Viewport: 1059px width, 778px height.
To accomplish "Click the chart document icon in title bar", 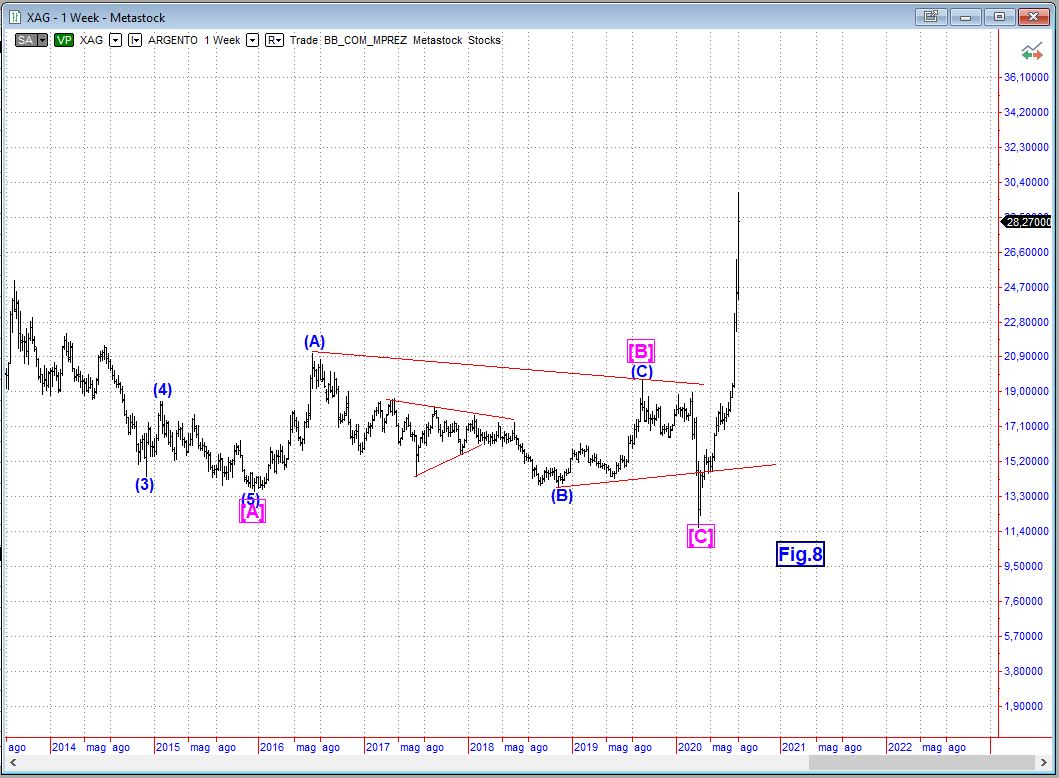I will [14, 17].
